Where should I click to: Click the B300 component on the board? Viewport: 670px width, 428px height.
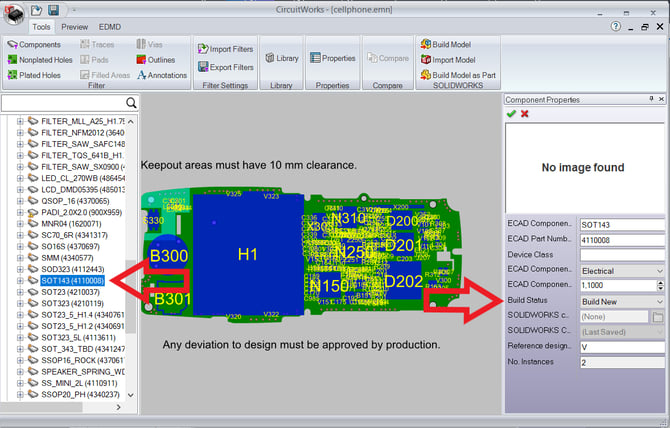coord(169,256)
